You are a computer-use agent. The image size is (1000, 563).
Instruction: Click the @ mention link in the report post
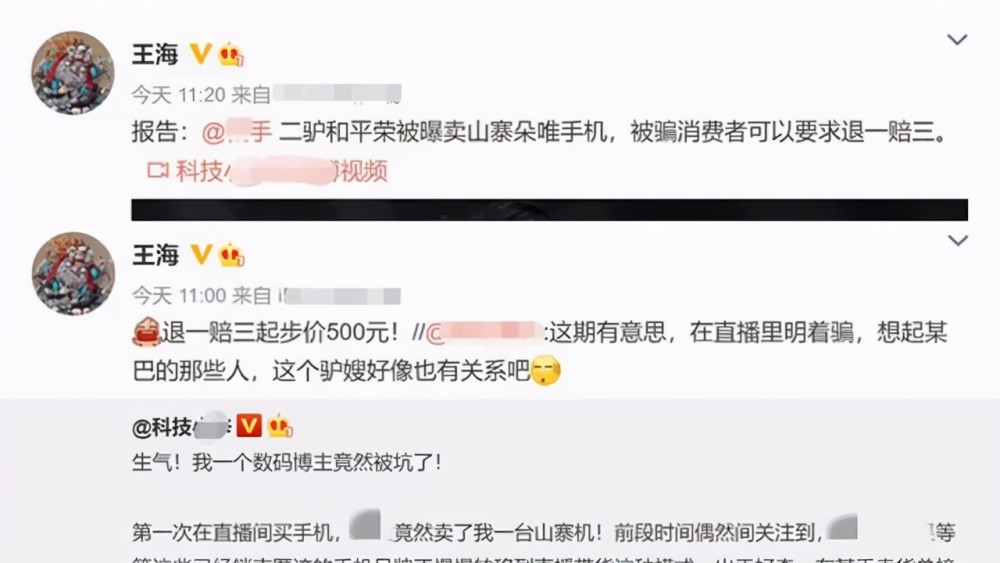[237, 132]
